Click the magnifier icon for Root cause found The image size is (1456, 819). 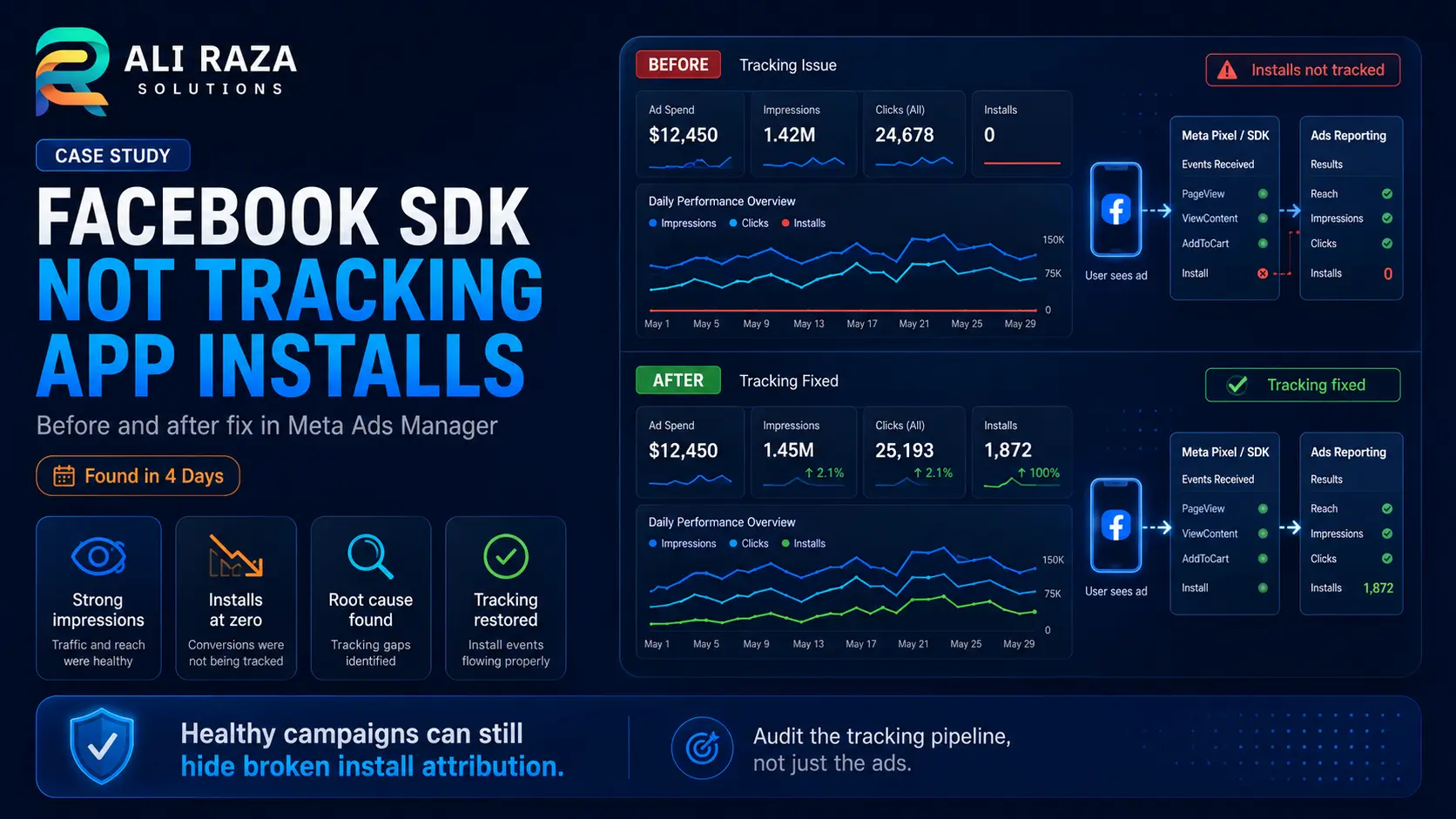tap(370, 556)
